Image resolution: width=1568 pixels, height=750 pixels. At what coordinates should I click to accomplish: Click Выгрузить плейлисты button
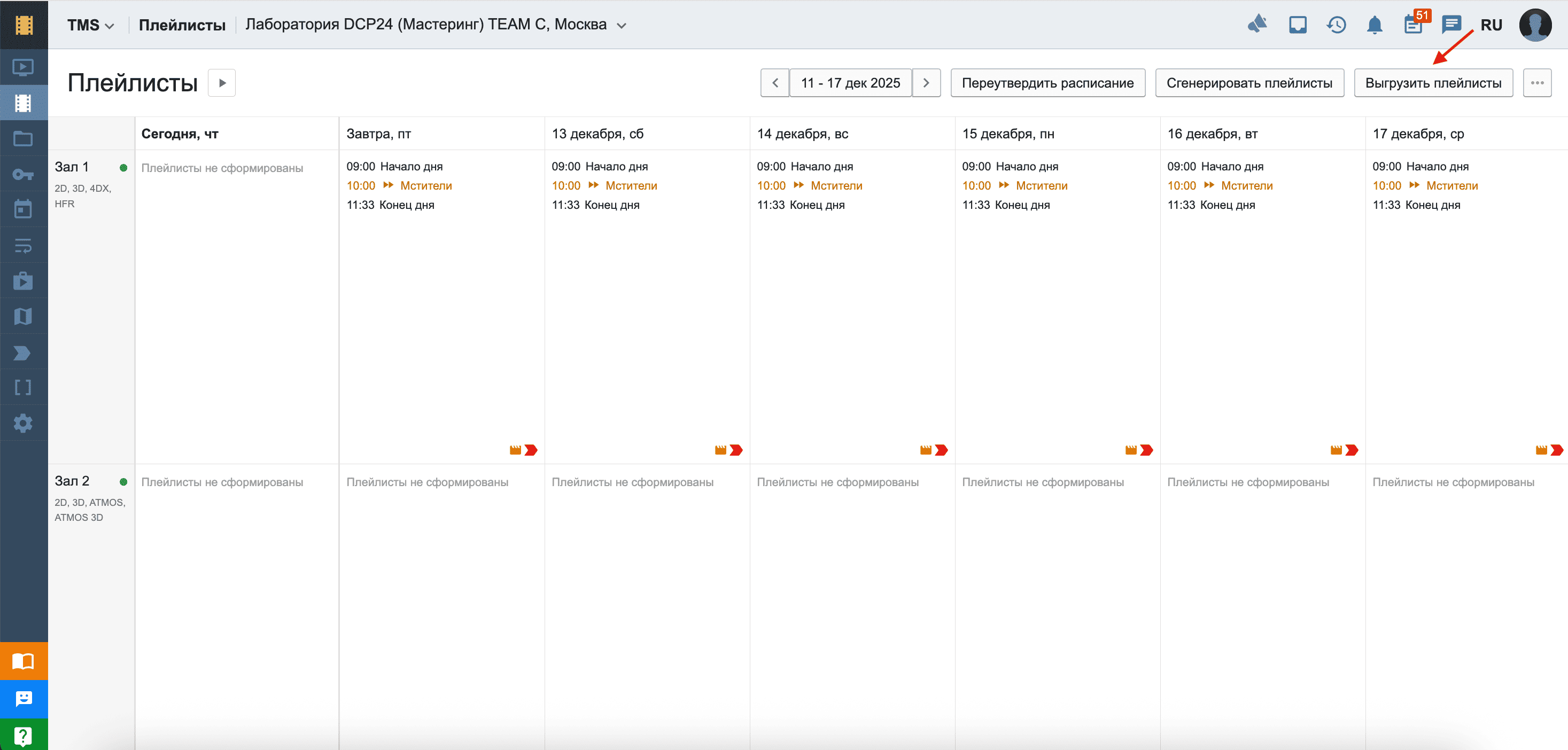tap(1433, 83)
